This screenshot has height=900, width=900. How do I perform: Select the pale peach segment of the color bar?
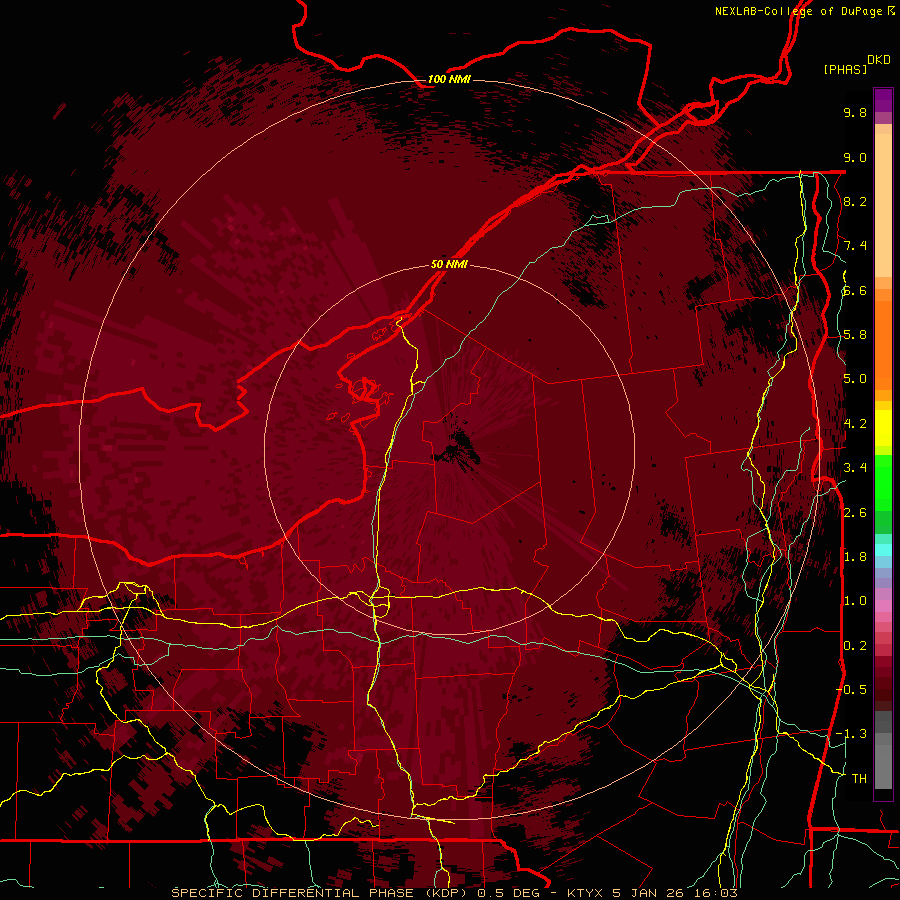coord(883,205)
